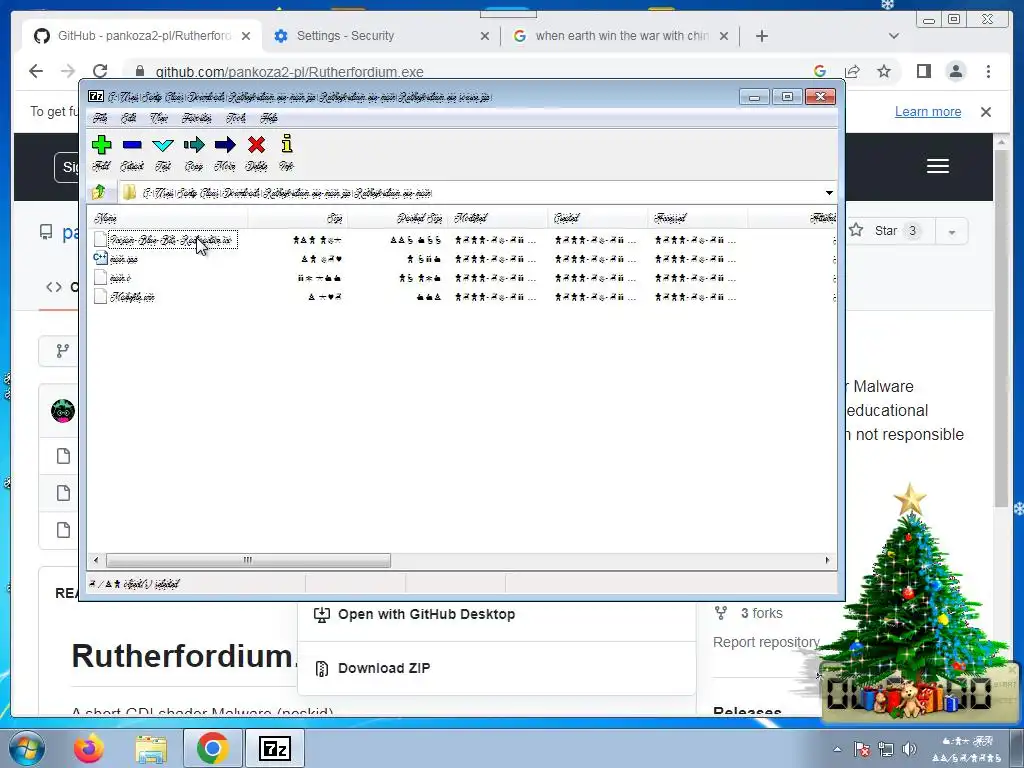The image size is (1024, 768).
Task: Click the GitHub branch selector icon
Action: click(63, 351)
